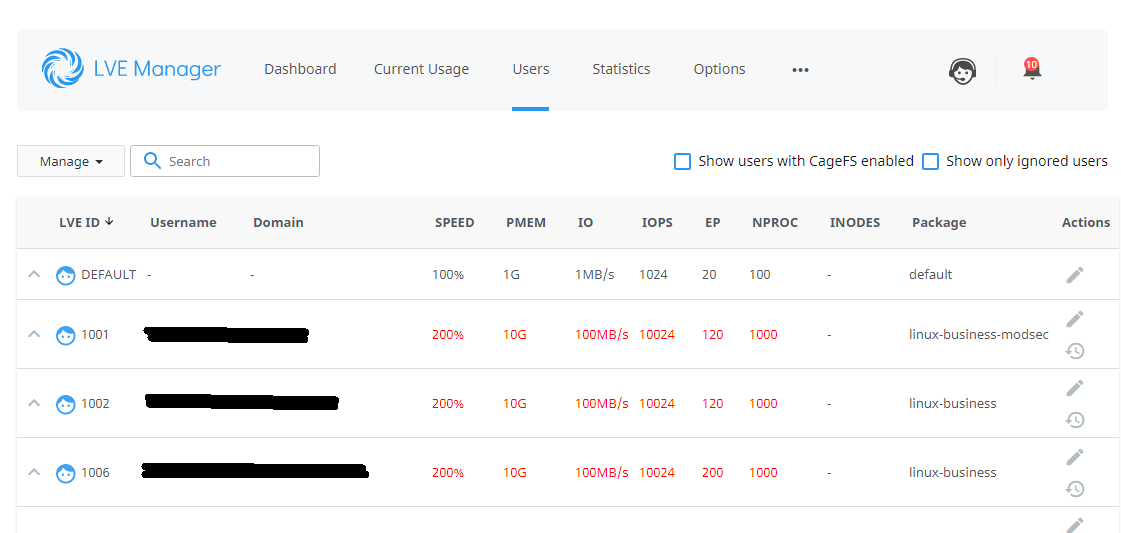Screen dimensions: 1121x533
Task: Click the Actions column header
Action: point(1085,222)
